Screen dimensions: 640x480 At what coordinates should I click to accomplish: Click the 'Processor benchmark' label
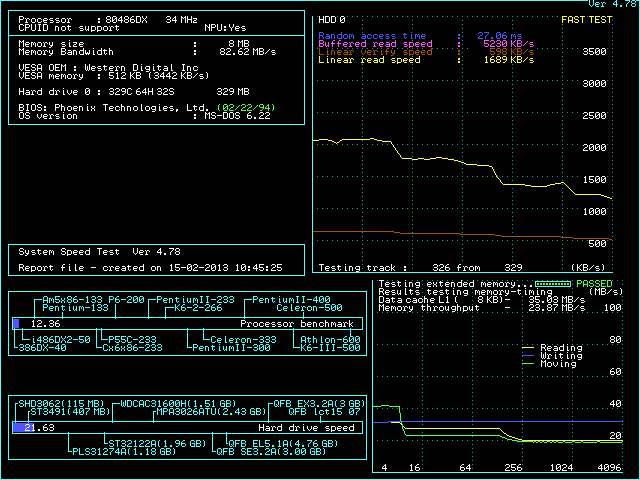pos(297,324)
